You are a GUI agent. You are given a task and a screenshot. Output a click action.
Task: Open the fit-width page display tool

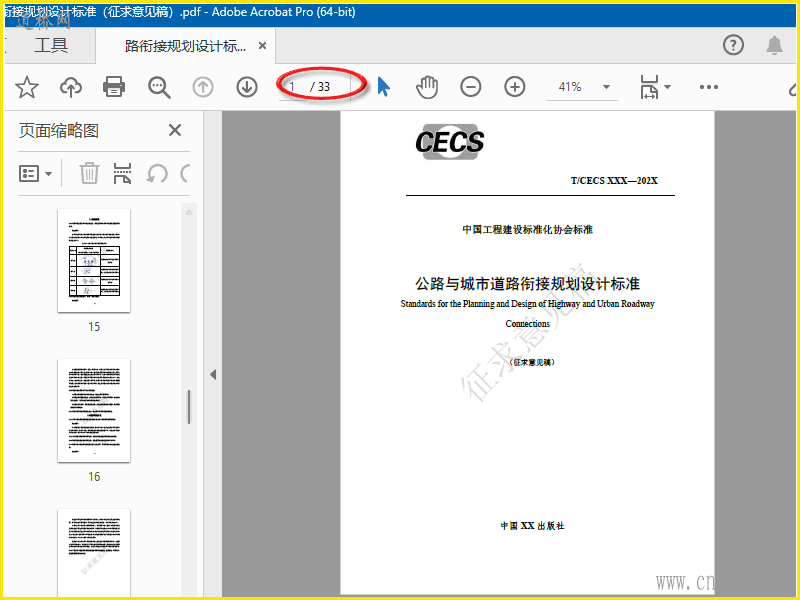649,87
